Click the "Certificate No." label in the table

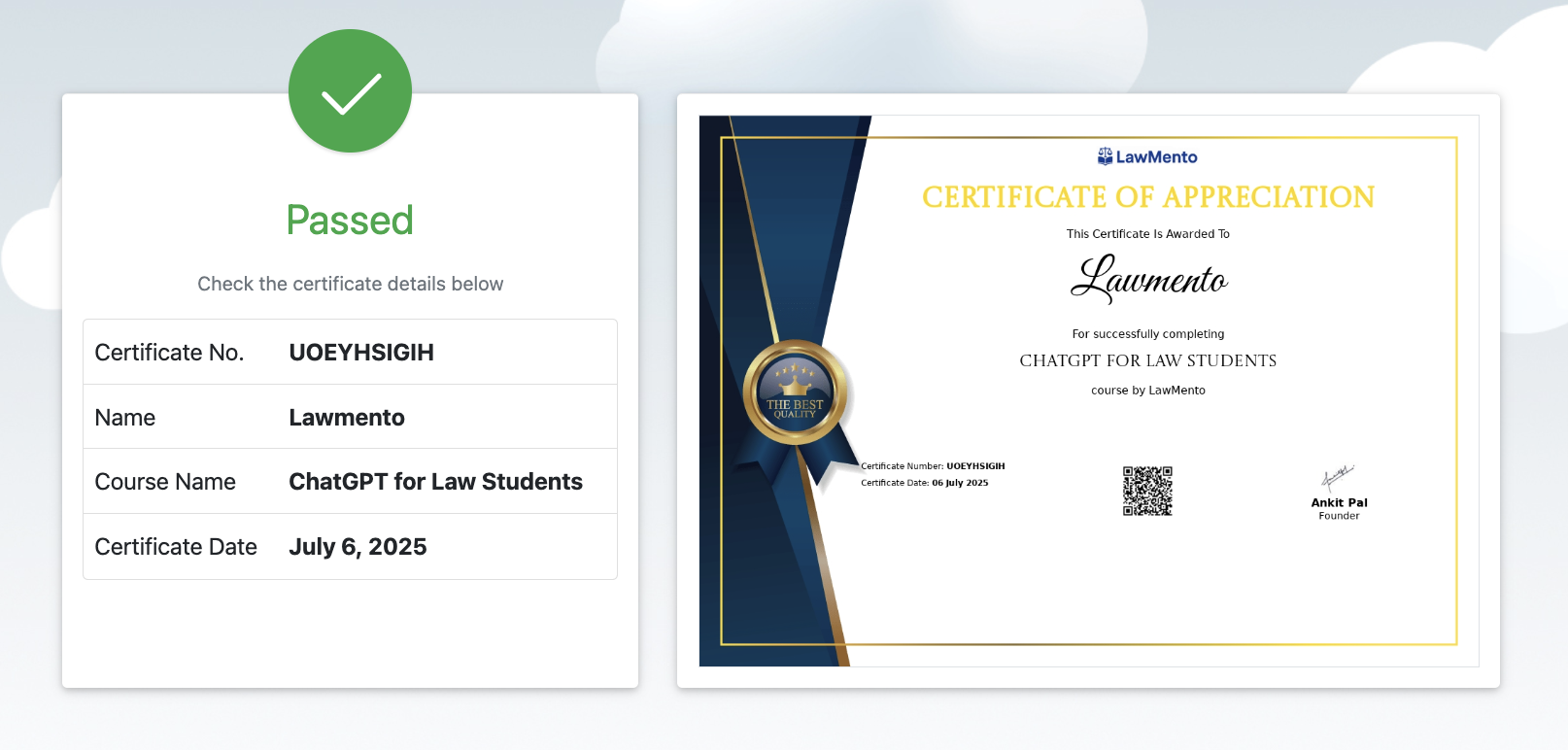coord(169,353)
